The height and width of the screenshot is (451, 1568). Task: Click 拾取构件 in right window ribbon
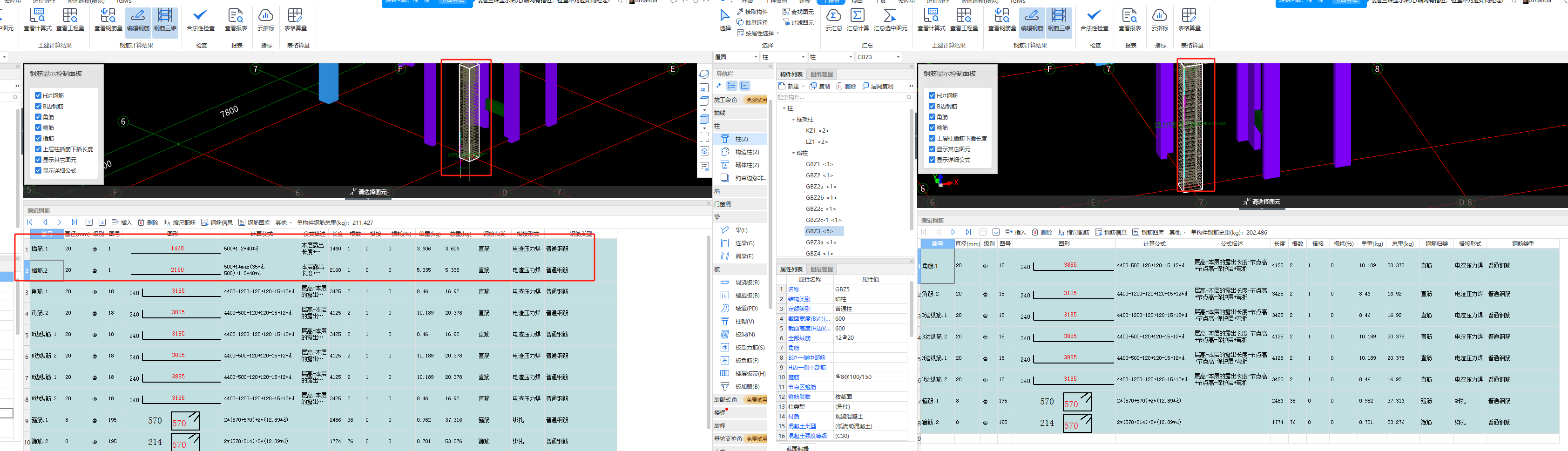coord(752,12)
